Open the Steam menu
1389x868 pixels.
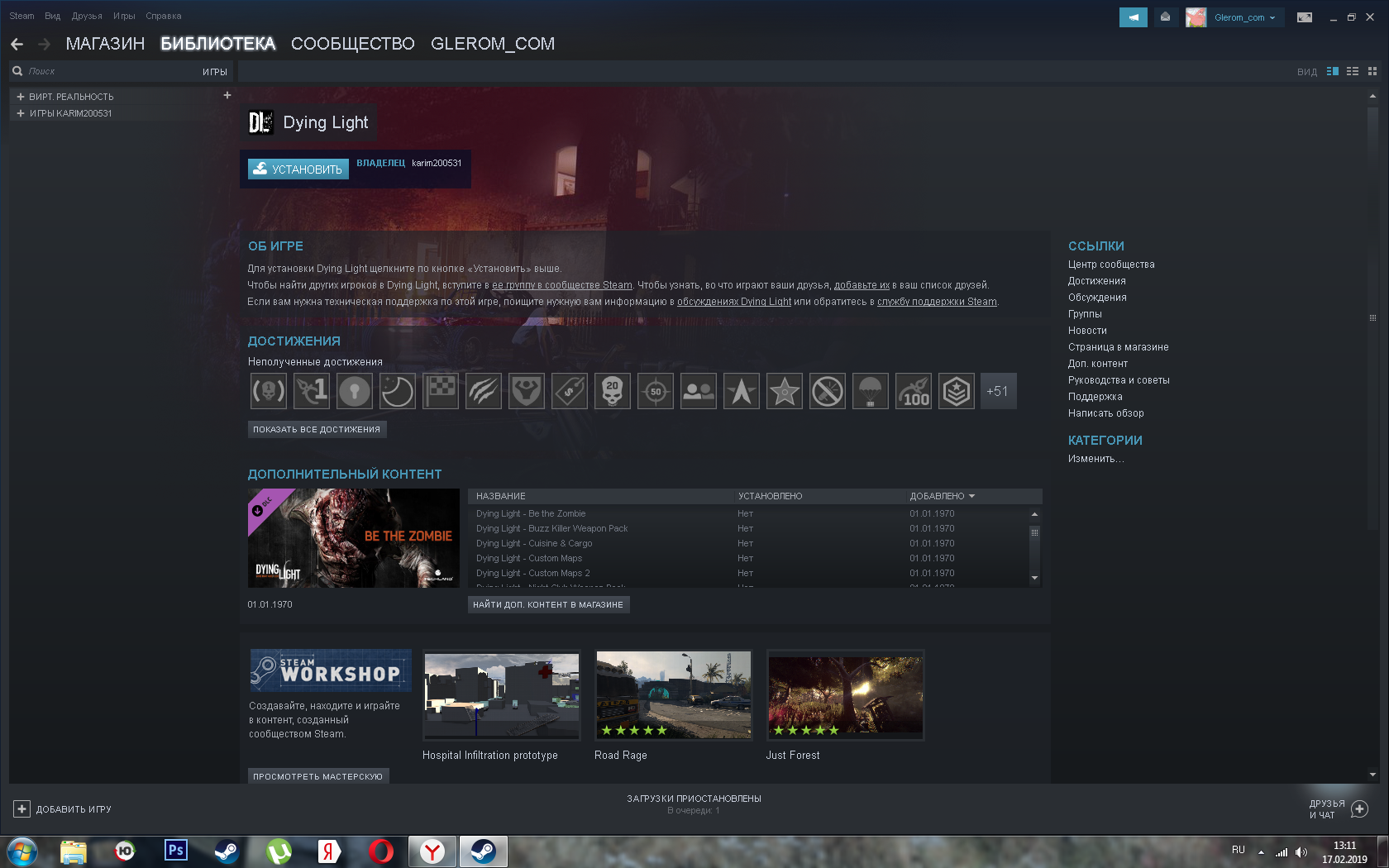21,16
